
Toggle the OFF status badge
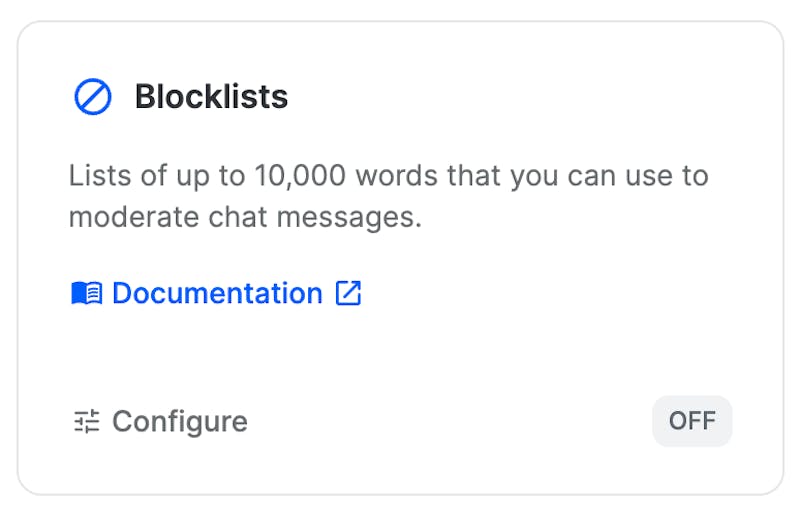point(692,421)
